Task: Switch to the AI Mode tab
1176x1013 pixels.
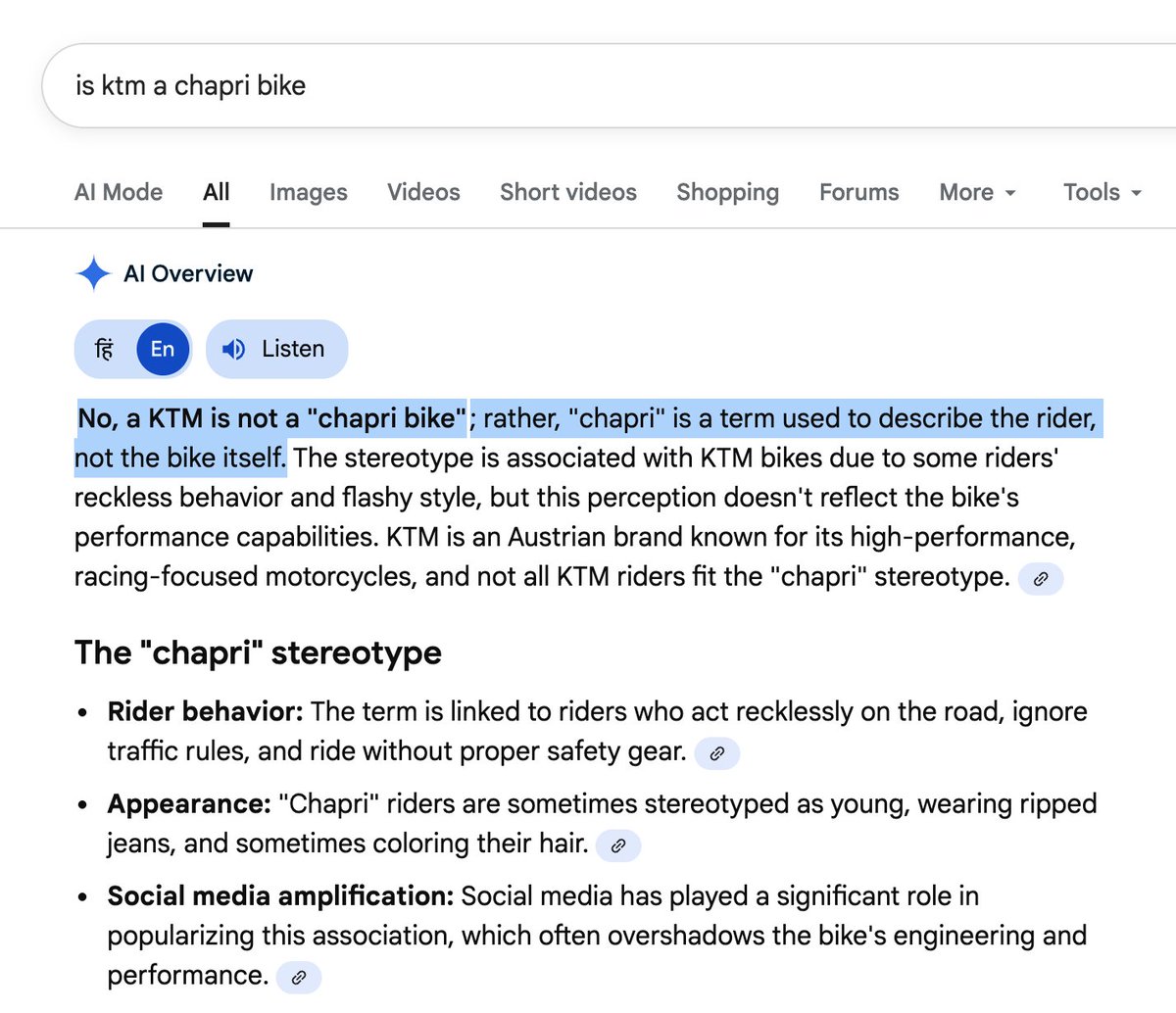Action: 119,192
